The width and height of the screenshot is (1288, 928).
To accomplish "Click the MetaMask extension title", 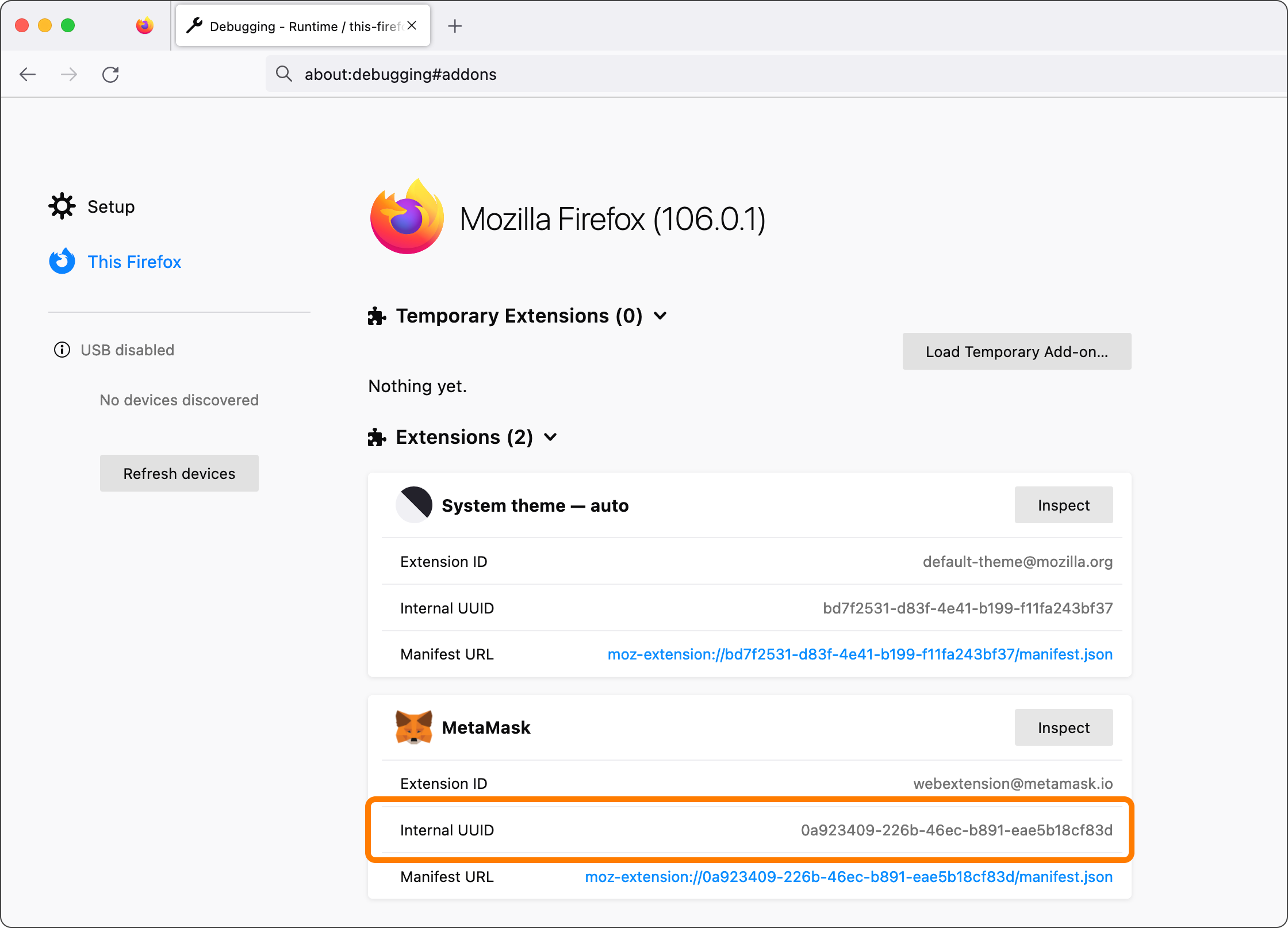I will 486,727.
